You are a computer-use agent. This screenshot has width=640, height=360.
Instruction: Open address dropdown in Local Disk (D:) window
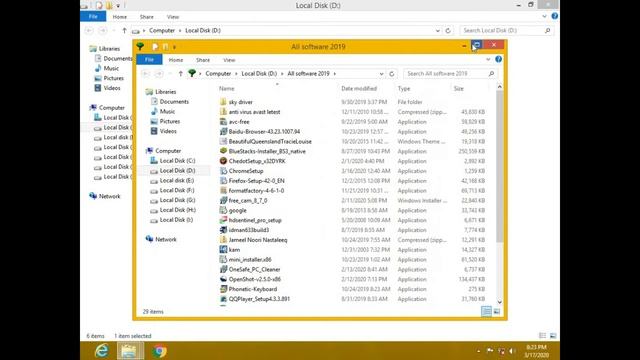coord(438,31)
